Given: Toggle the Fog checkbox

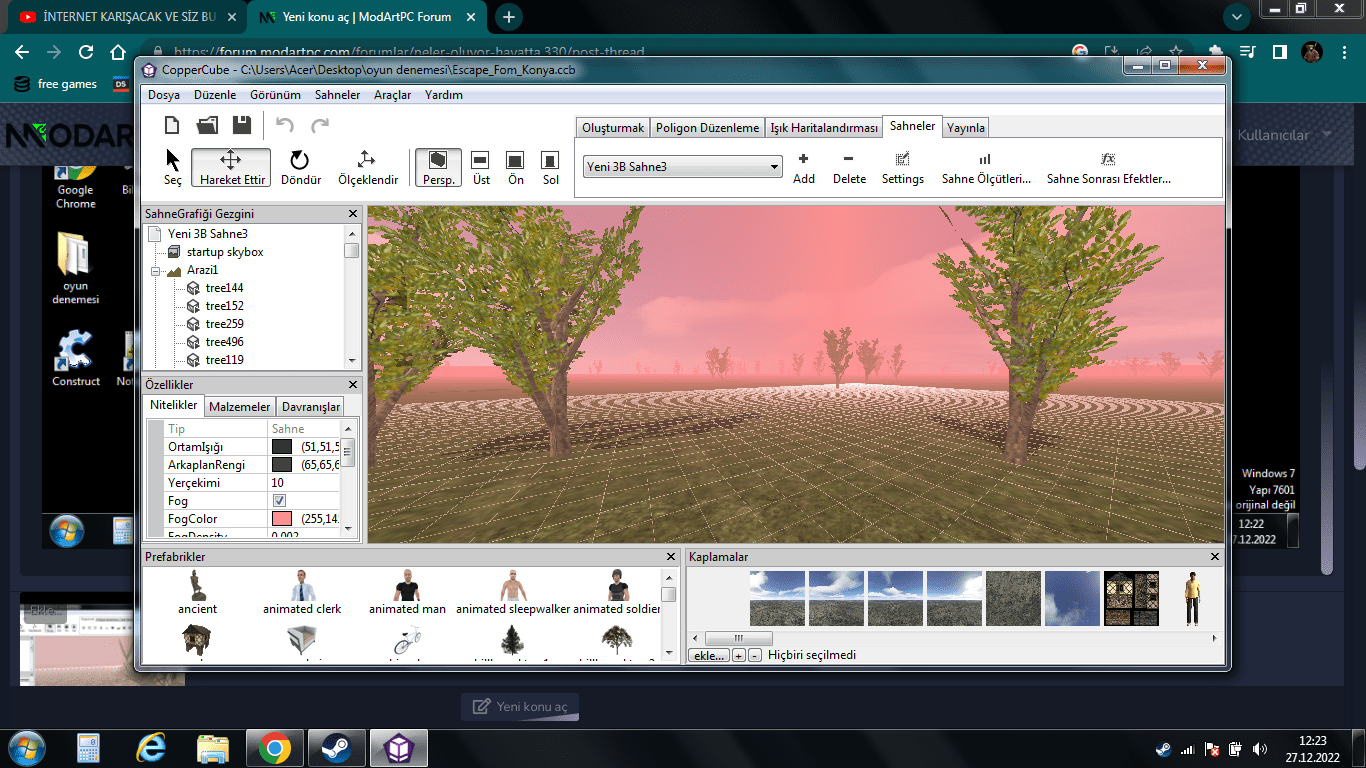Looking at the screenshot, I should [279, 501].
